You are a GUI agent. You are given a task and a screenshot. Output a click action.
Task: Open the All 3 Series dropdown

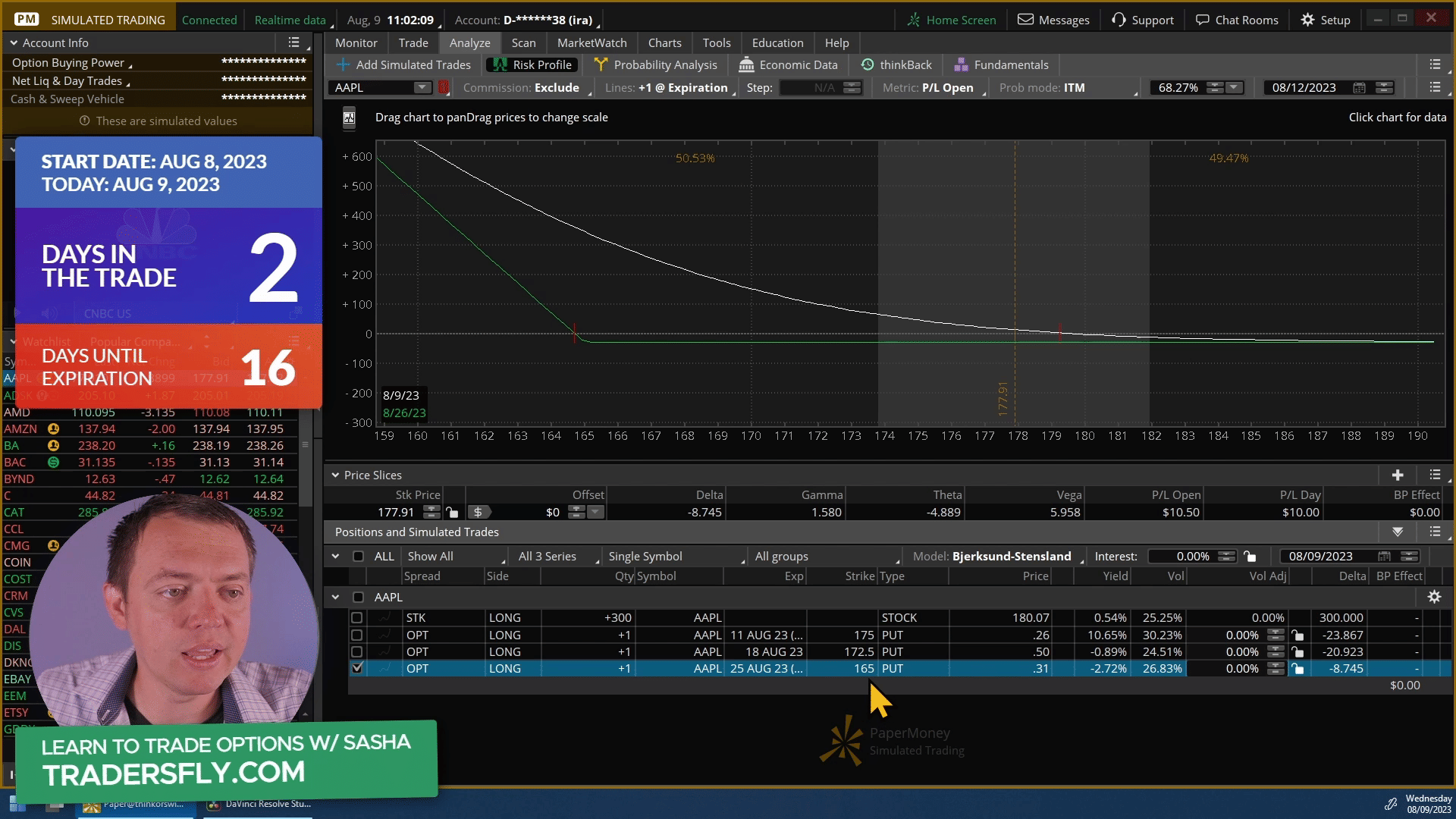point(558,557)
